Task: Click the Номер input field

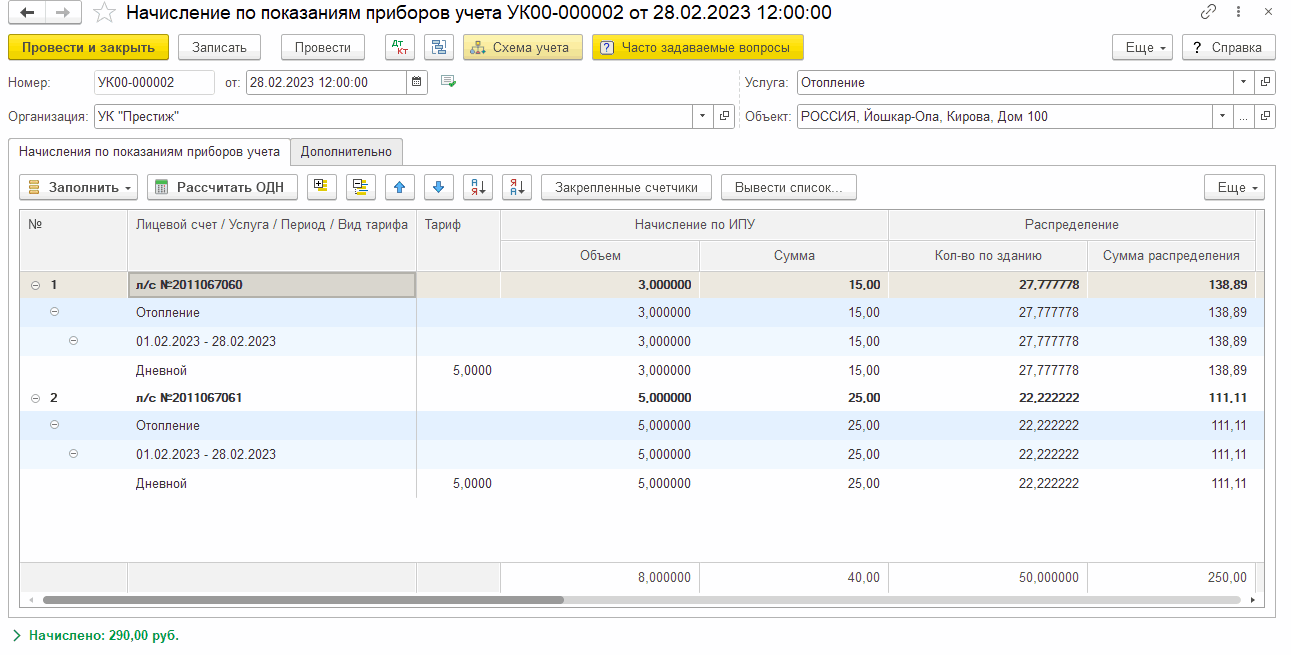Action: [154, 83]
